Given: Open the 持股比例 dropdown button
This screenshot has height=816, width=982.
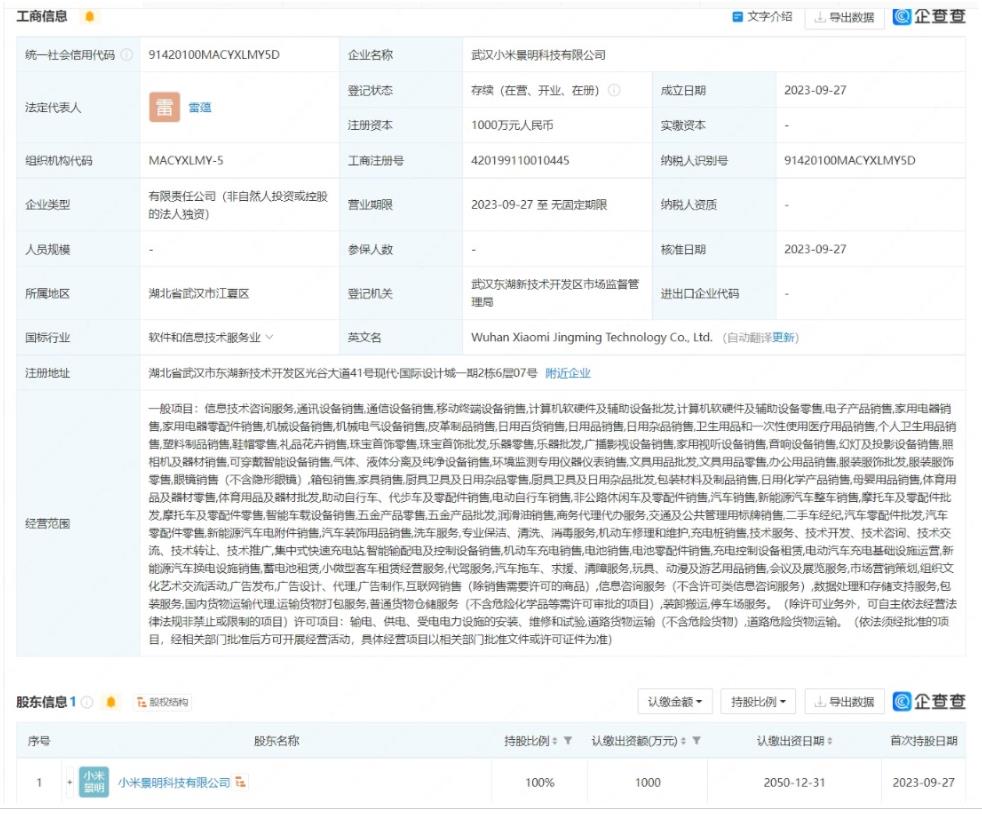Looking at the screenshot, I should pyautogui.click(x=758, y=702).
